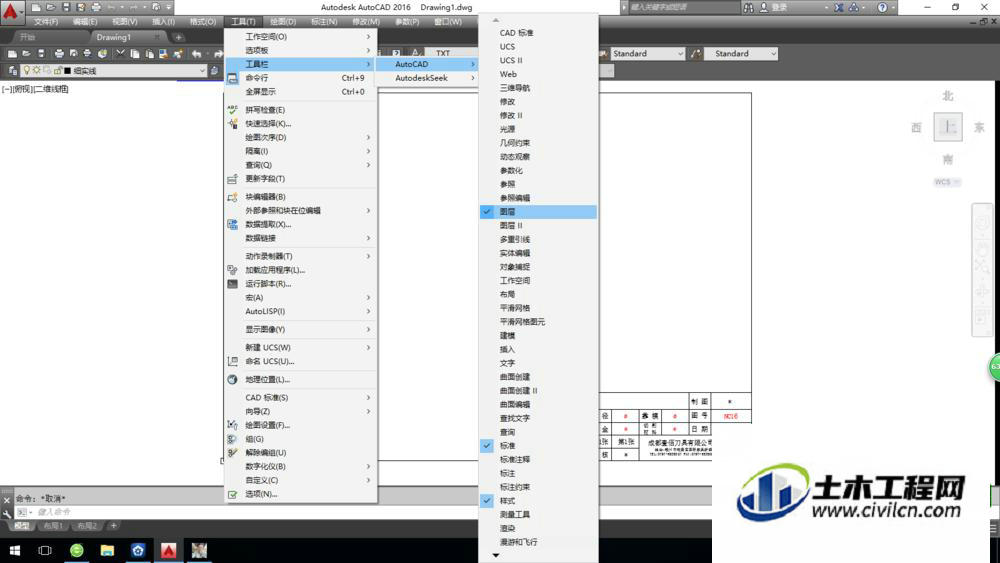Enable the 标注 toolbar entry
This screenshot has width=1000, height=563.
pos(538,473)
